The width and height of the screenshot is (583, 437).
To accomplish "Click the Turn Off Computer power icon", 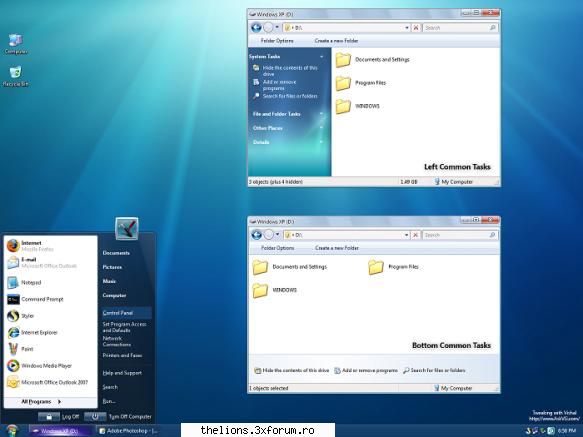I will click(95, 417).
